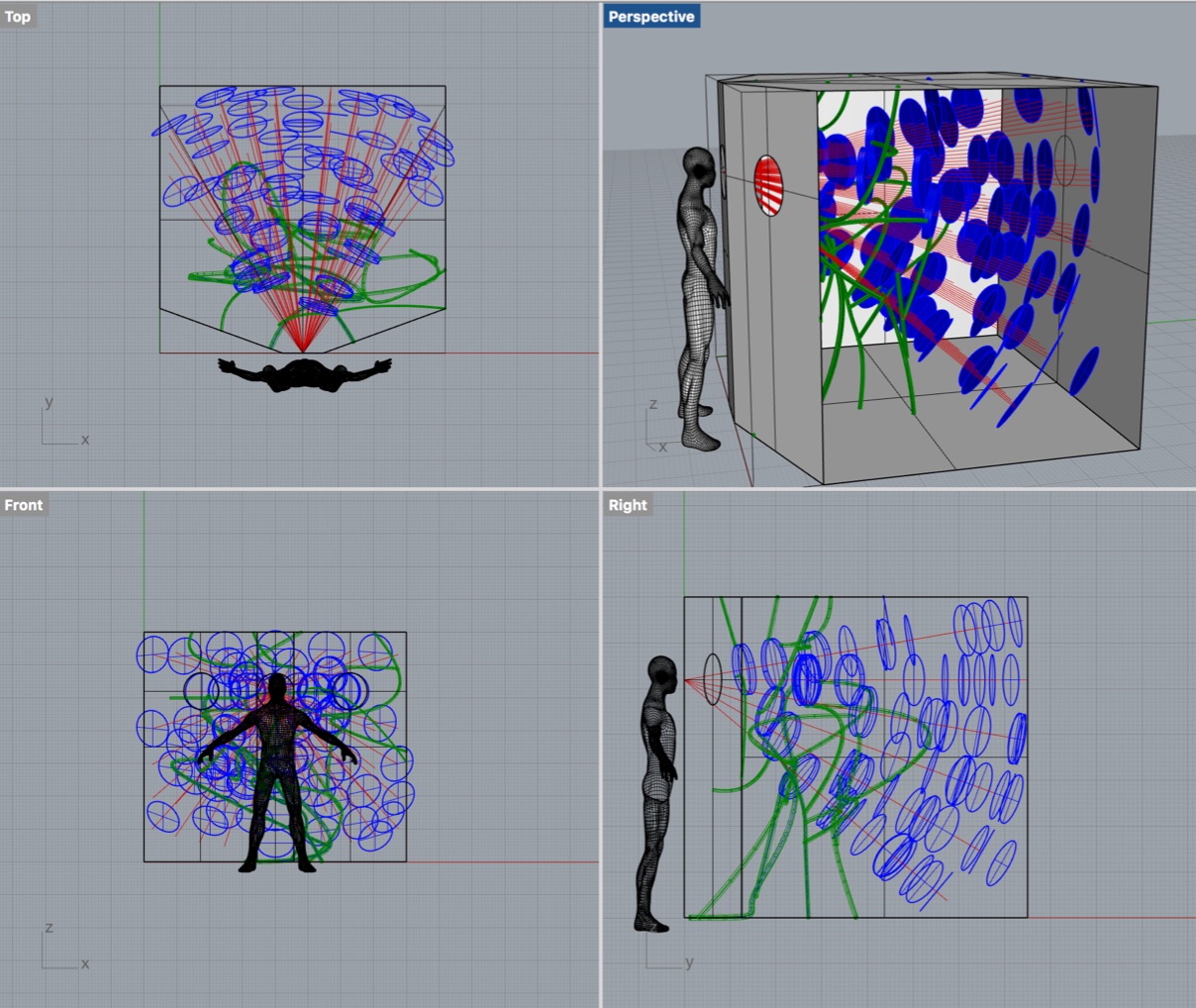Select the human figure in Front viewport
This screenshot has width=1196, height=1008.
pyautogui.click(x=276, y=773)
